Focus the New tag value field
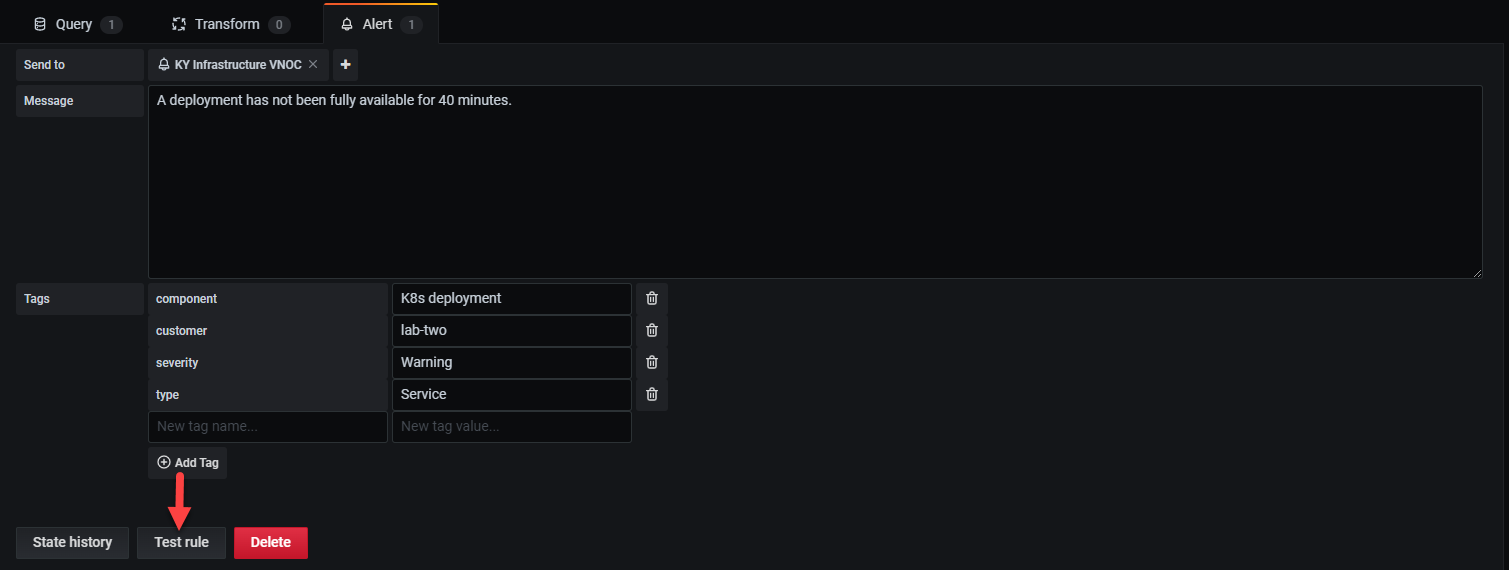This screenshot has height=570, width=1509. click(x=511, y=427)
